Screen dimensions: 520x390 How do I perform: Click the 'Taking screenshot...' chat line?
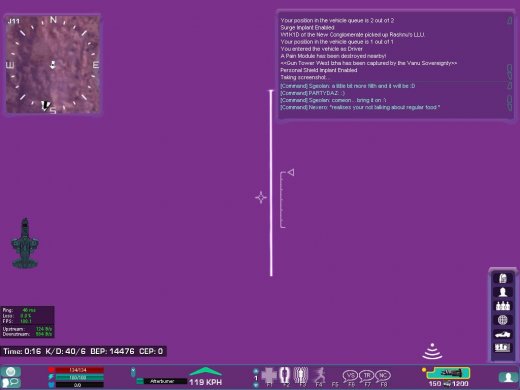click(304, 77)
